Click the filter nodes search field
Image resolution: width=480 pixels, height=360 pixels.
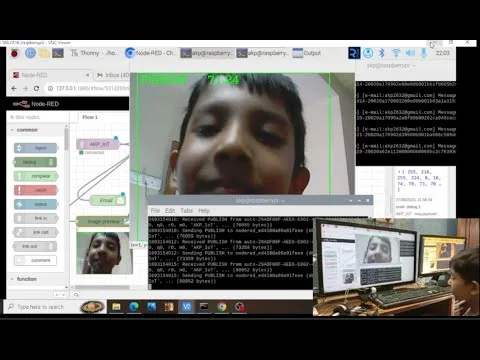pos(38,117)
